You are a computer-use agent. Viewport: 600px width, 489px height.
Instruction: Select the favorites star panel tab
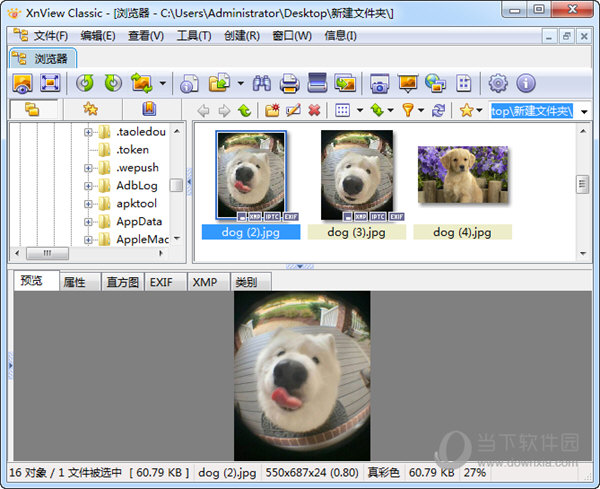pos(90,109)
